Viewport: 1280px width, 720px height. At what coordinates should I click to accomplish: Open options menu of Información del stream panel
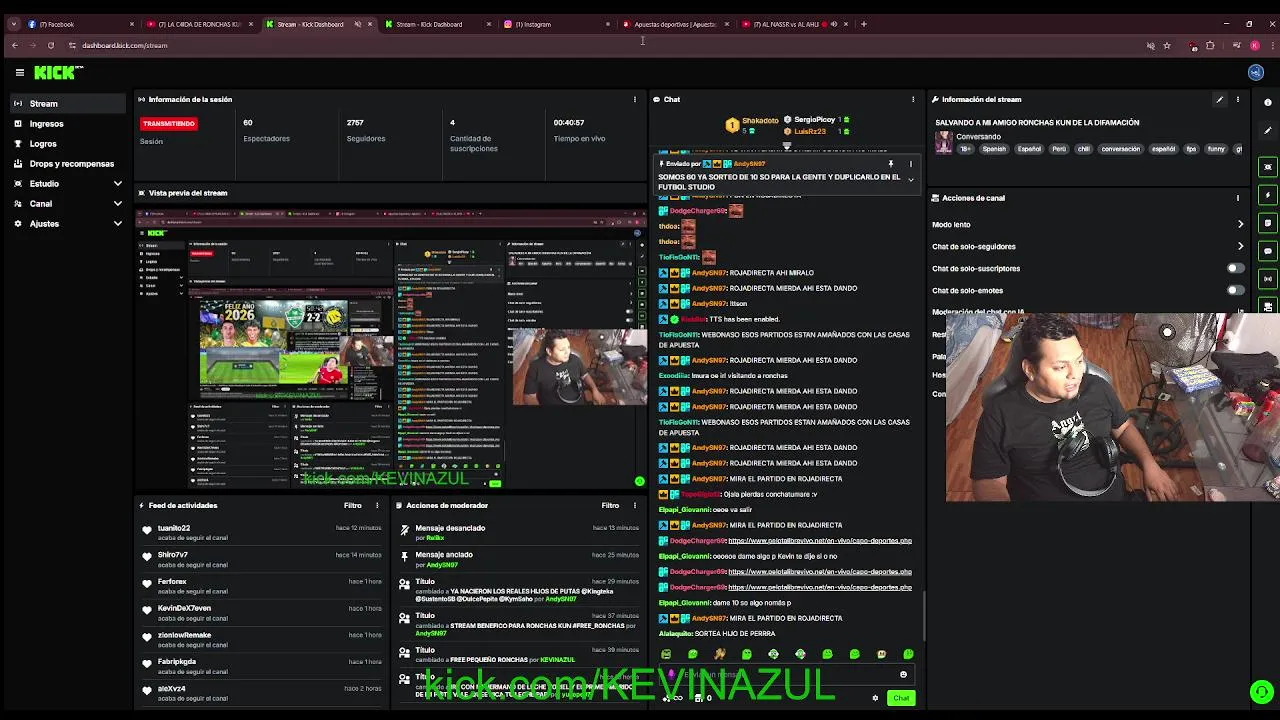(1238, 99)
